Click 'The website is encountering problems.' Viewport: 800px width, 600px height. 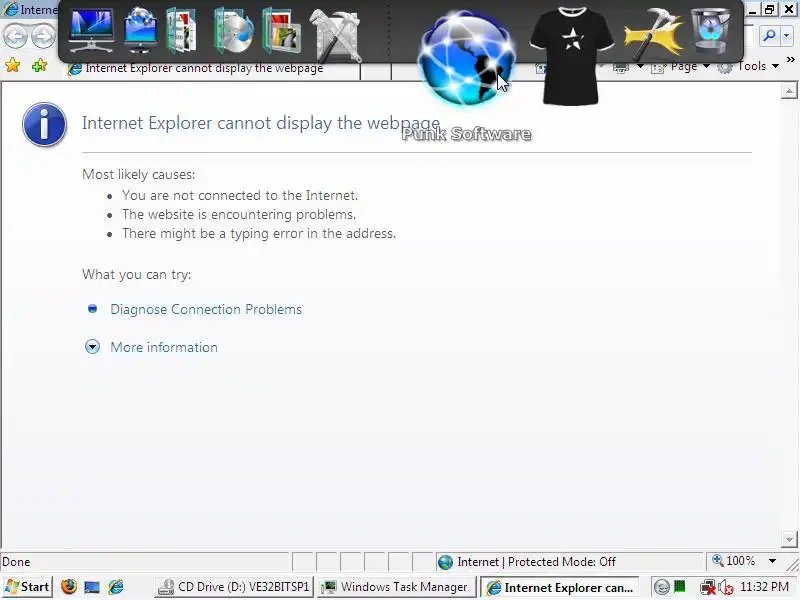239,214
